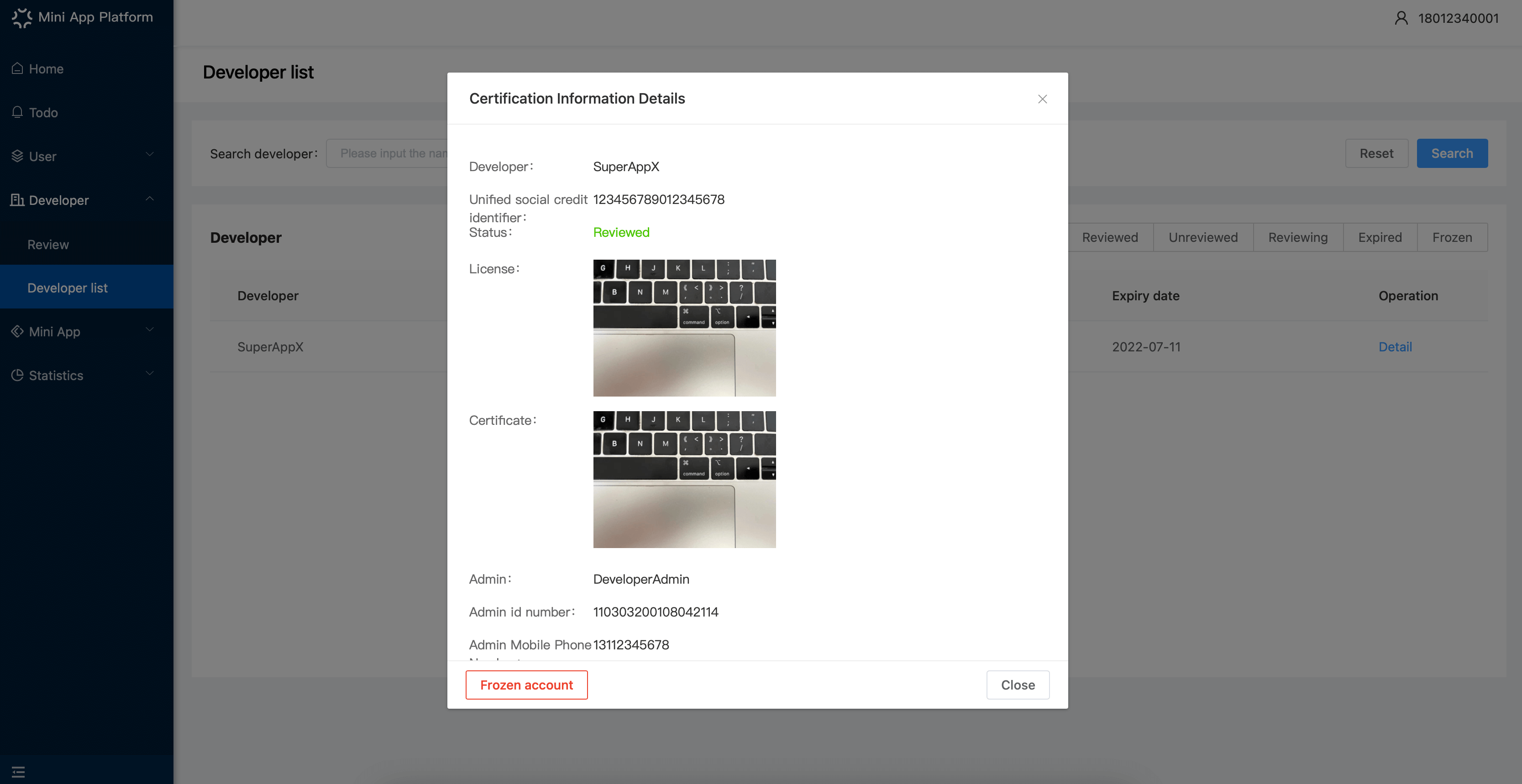Click the Mini App diamond icon

(x=18, y=331)
